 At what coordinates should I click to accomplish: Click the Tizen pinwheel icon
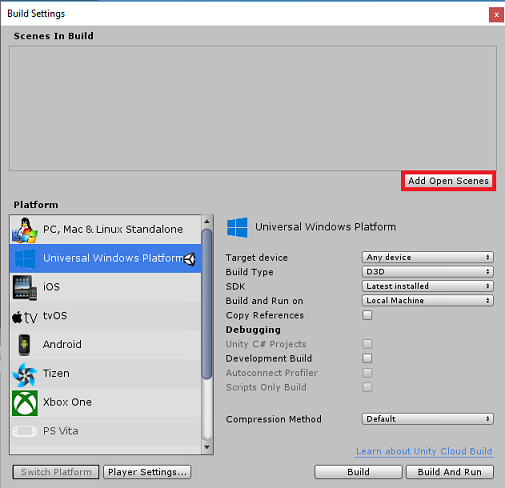(25, 375)
